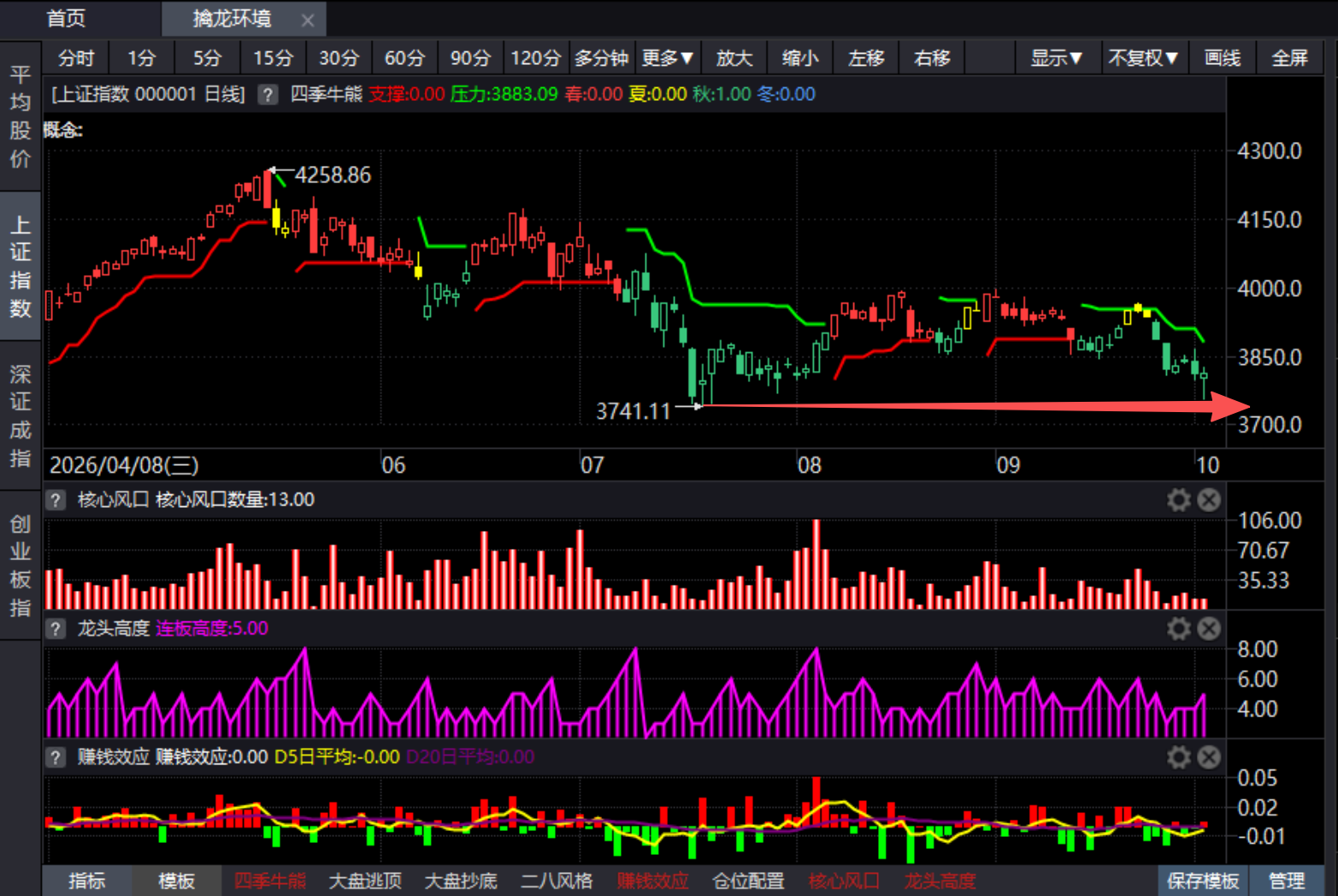
Task: Set chart period to 60分
Action: point(404,58)
